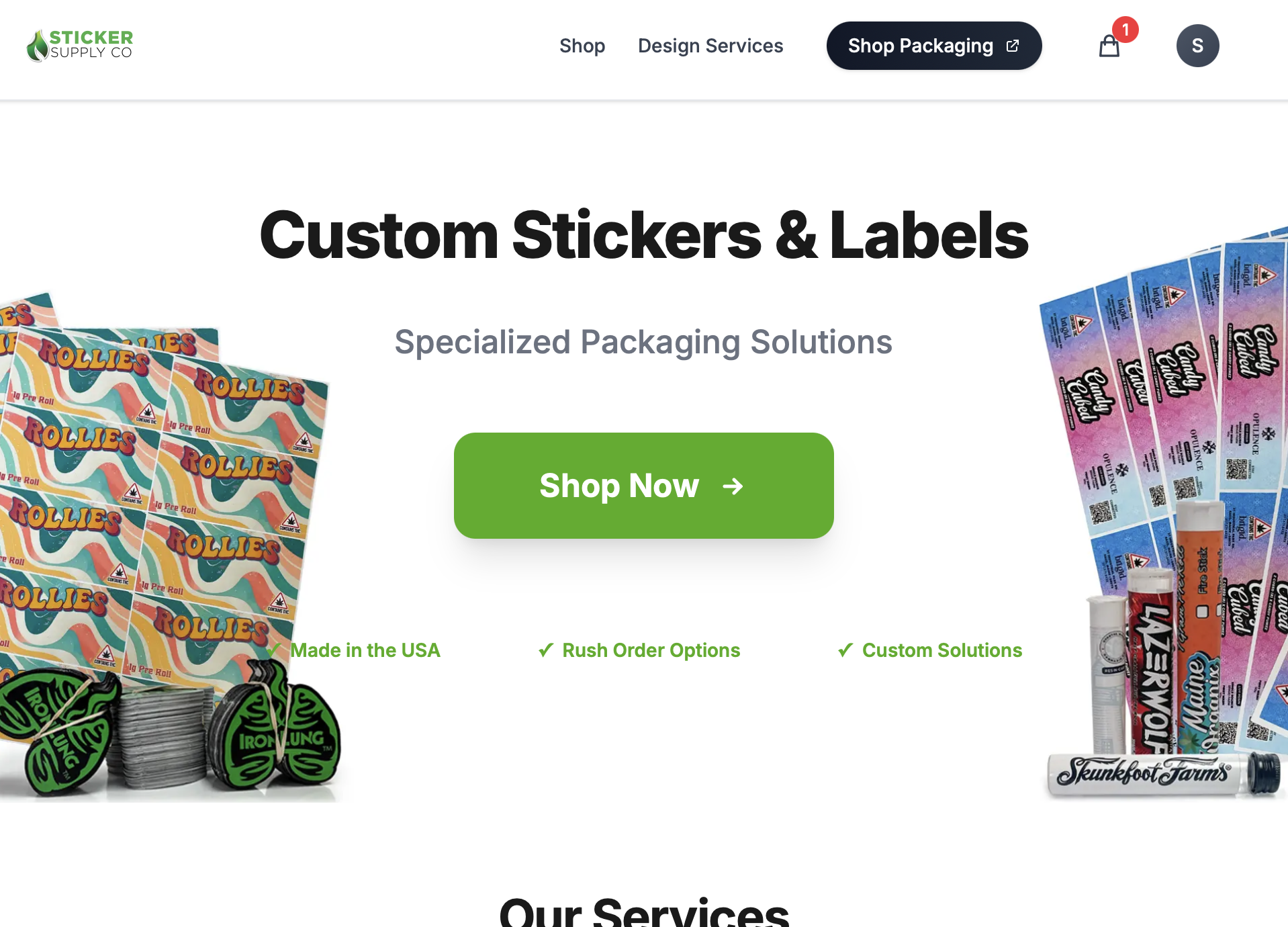Open the shopping bag cart icon
1288x927 pixels.
click(x=1109, y=46)
